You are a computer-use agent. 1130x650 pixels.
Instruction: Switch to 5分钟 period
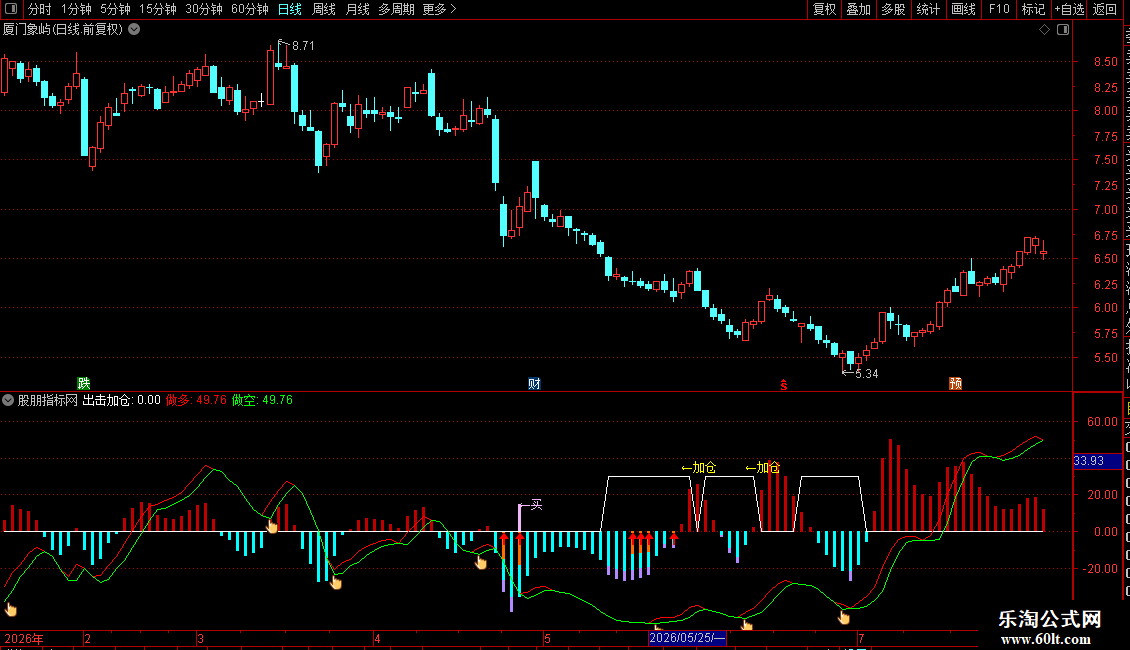[115, 9]
